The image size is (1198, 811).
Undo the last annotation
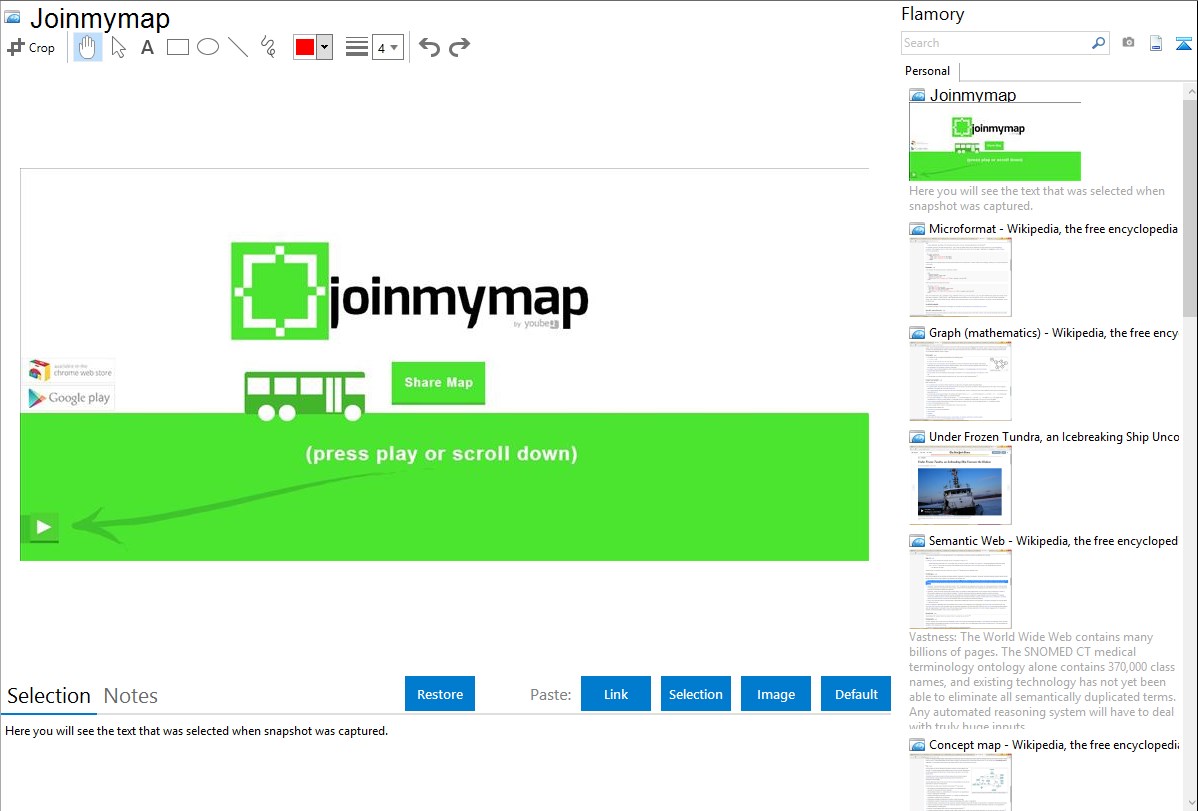click(x=429, y=47)
